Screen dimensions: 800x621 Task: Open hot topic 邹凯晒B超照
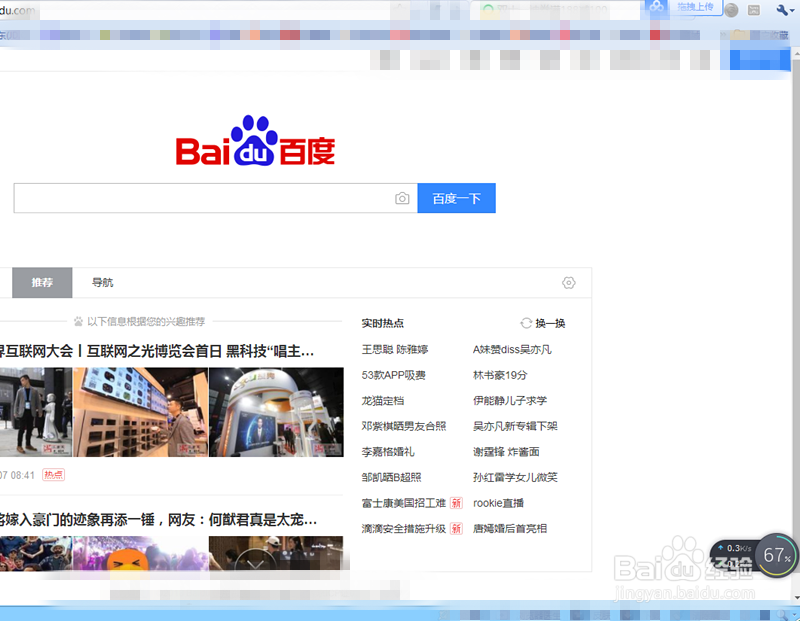[391, 477]
